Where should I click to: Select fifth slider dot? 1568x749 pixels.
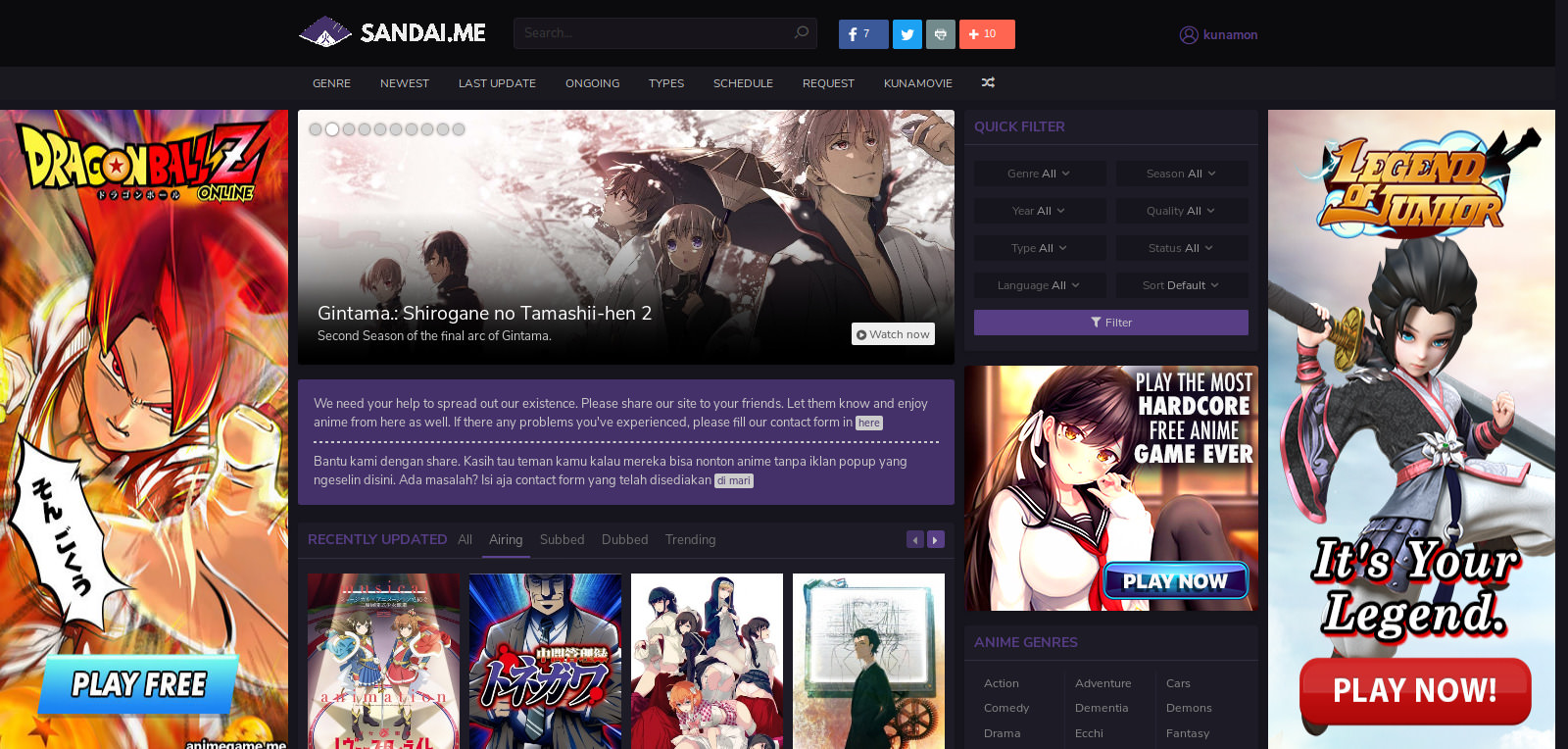pyautogui.click(x=380, y=129)
